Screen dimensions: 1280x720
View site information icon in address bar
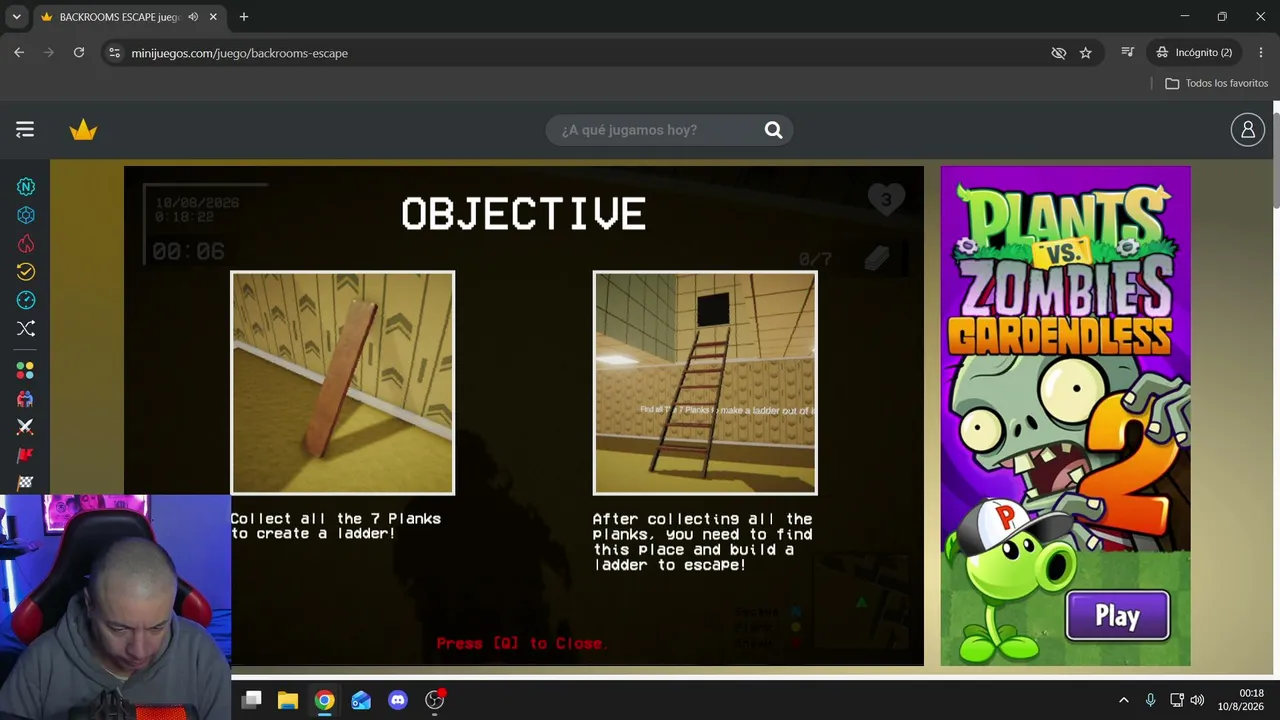[x=114, y=53]
